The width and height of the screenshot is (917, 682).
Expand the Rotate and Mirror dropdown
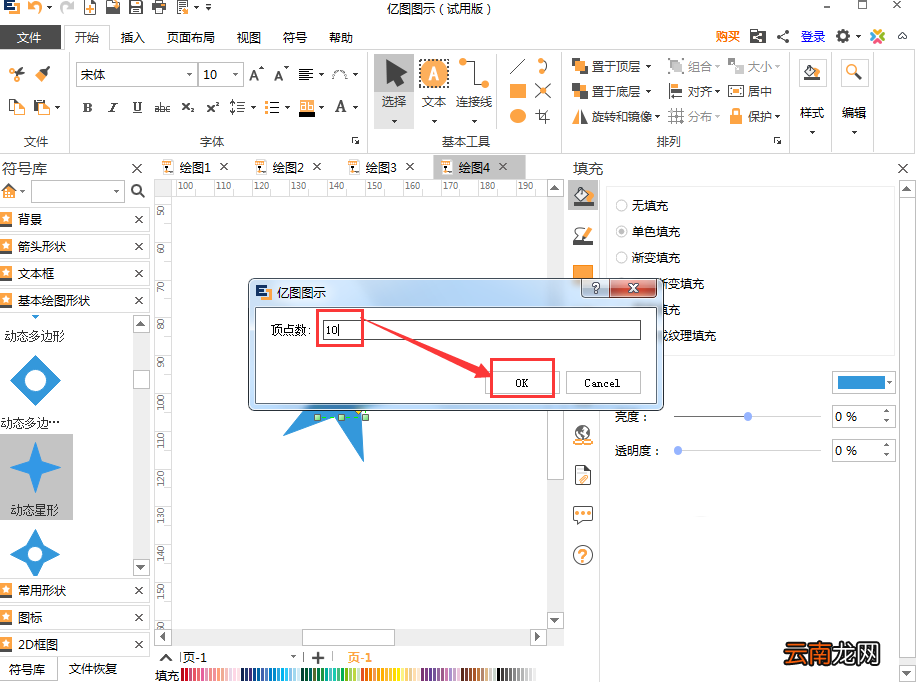pos(657,117)
